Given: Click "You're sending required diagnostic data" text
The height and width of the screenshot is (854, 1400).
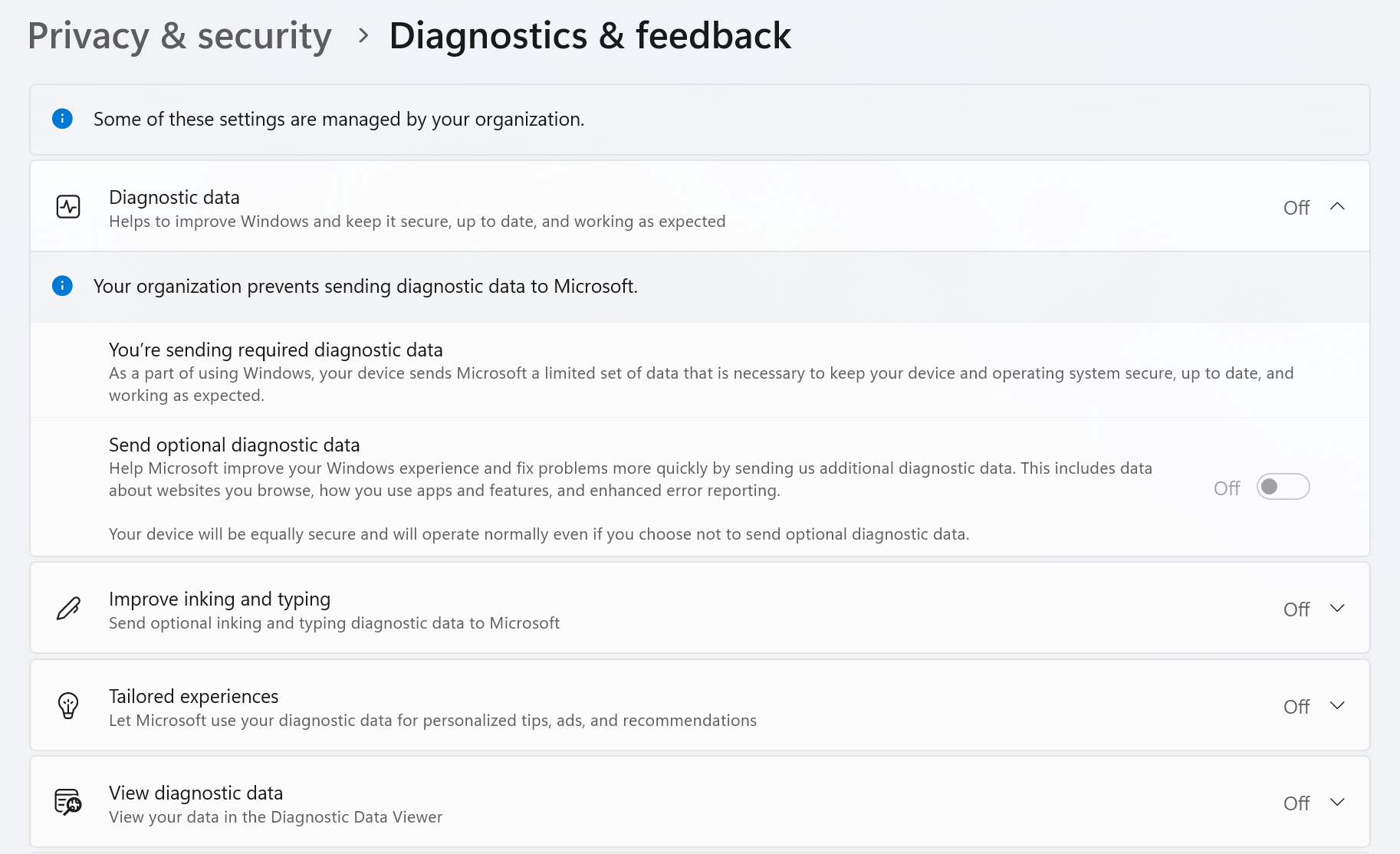Looking at the screenshot, I should [276, 350].
